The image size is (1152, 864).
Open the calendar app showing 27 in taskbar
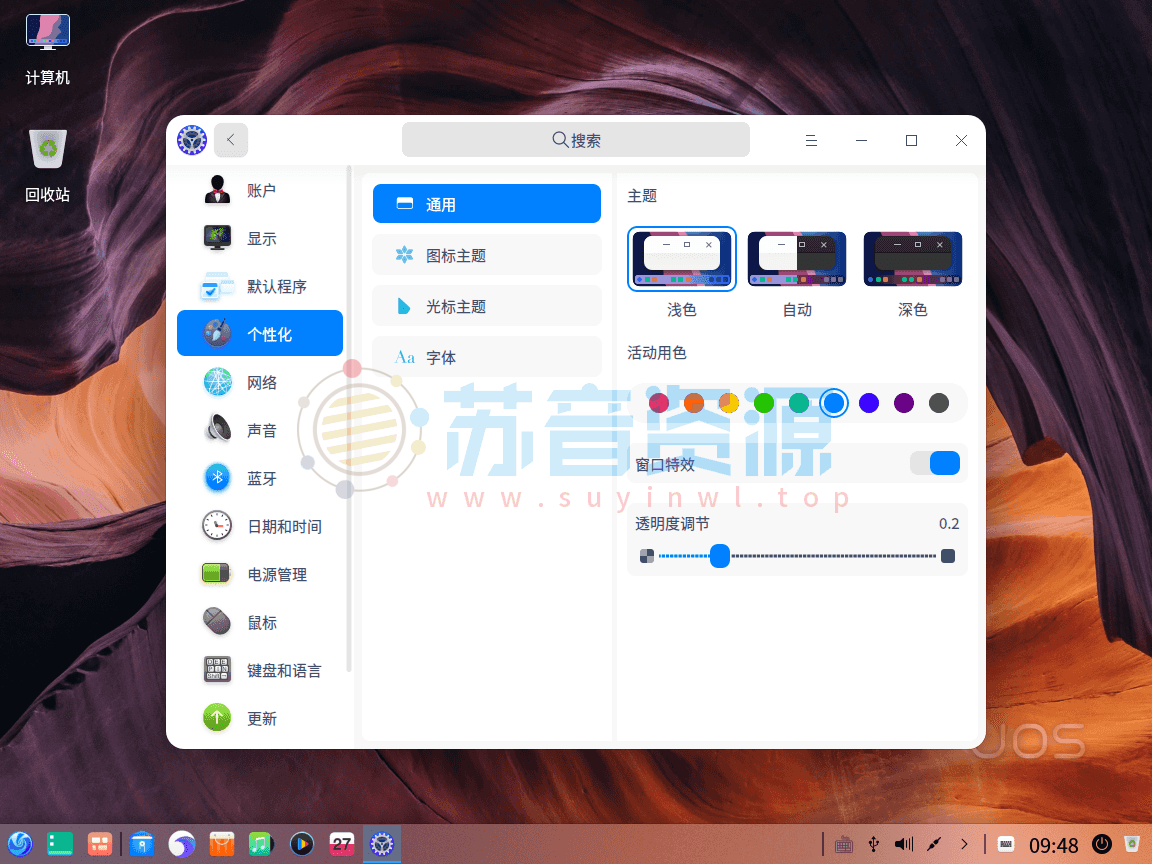(342, 844)
